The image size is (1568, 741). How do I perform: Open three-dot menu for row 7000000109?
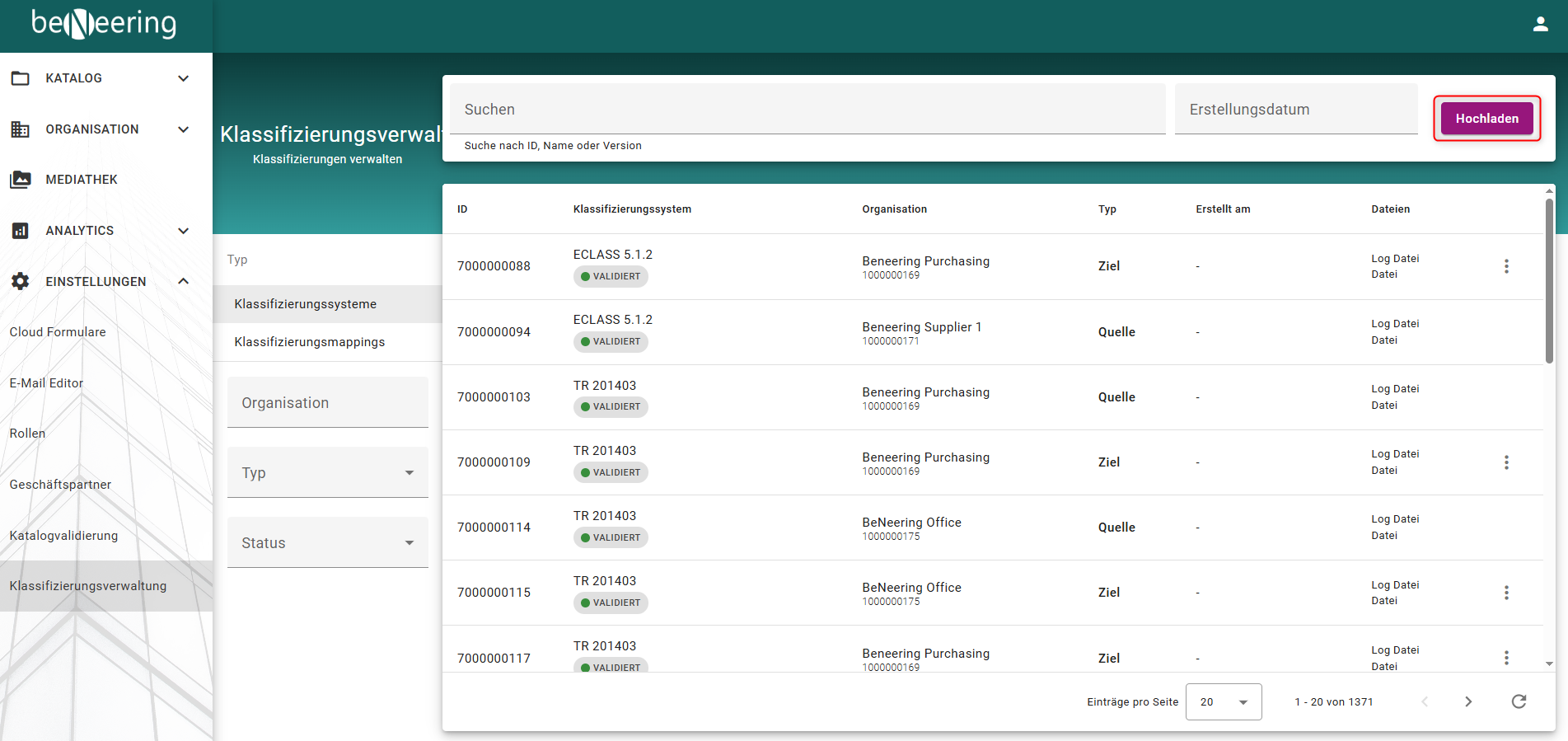tap(1506, 462)
